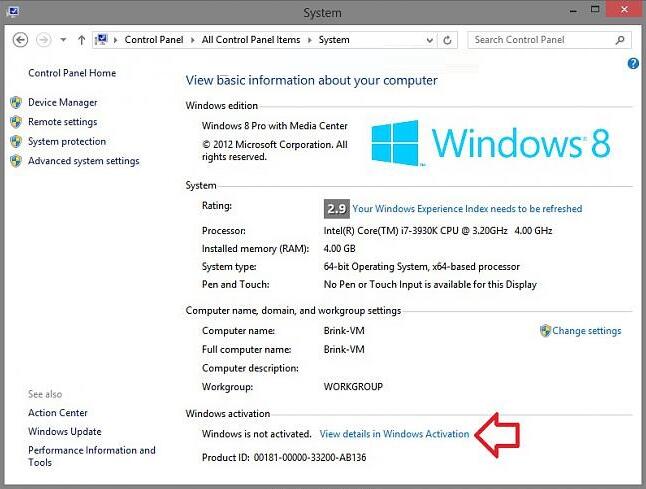
Task: Click the Search Control Panel field
Action: [x=549, y=40]
